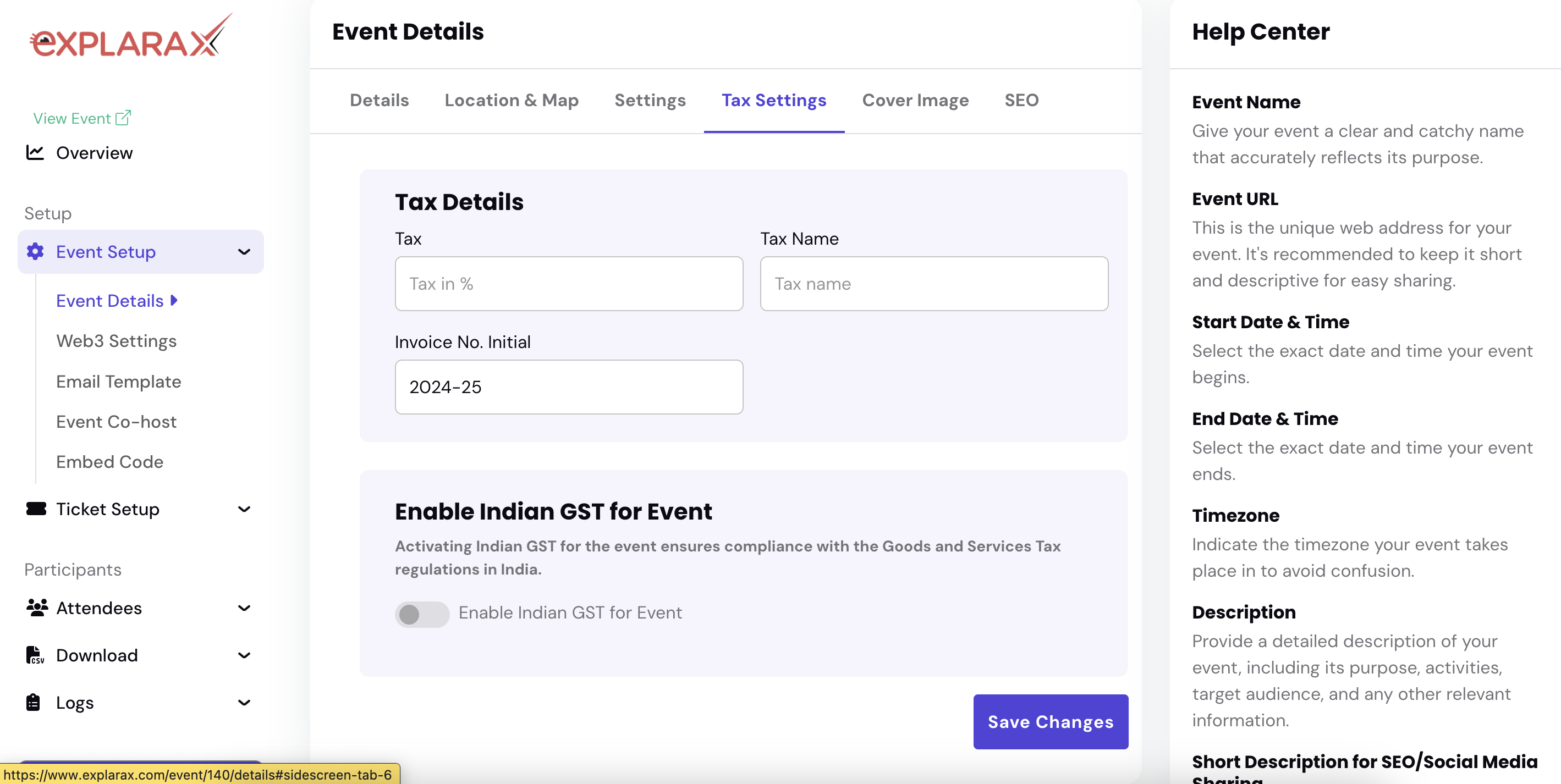
Task: Open the Web3 Settings link
Action: (117, 341)
